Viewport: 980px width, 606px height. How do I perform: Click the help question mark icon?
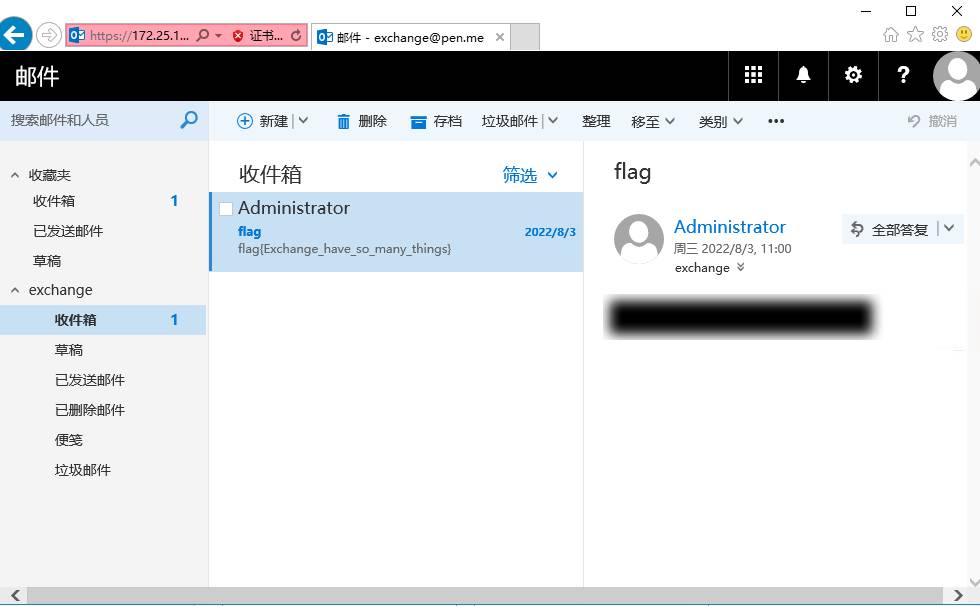click(903, 75)
